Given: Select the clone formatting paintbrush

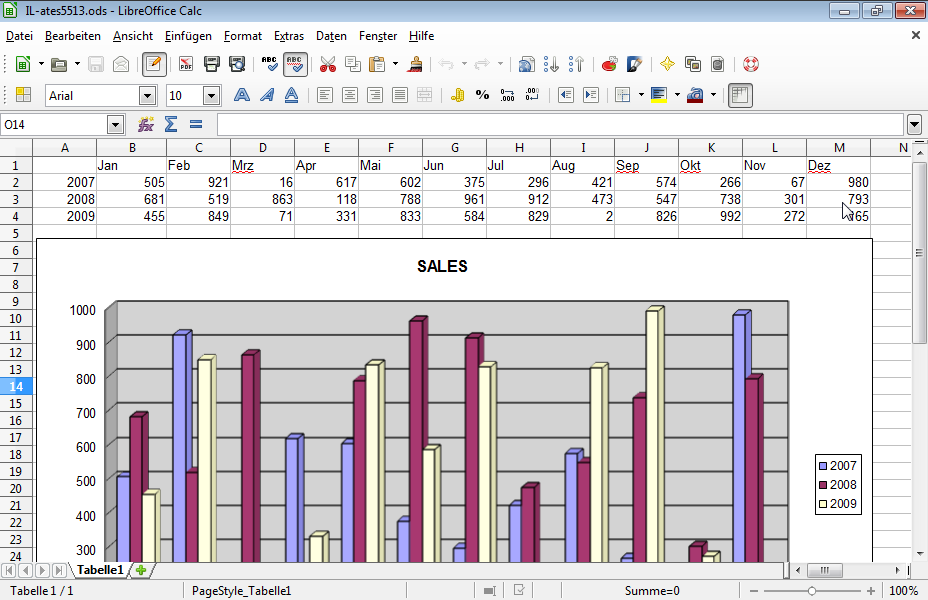Looking at the screenshot, I should [414, 64].
